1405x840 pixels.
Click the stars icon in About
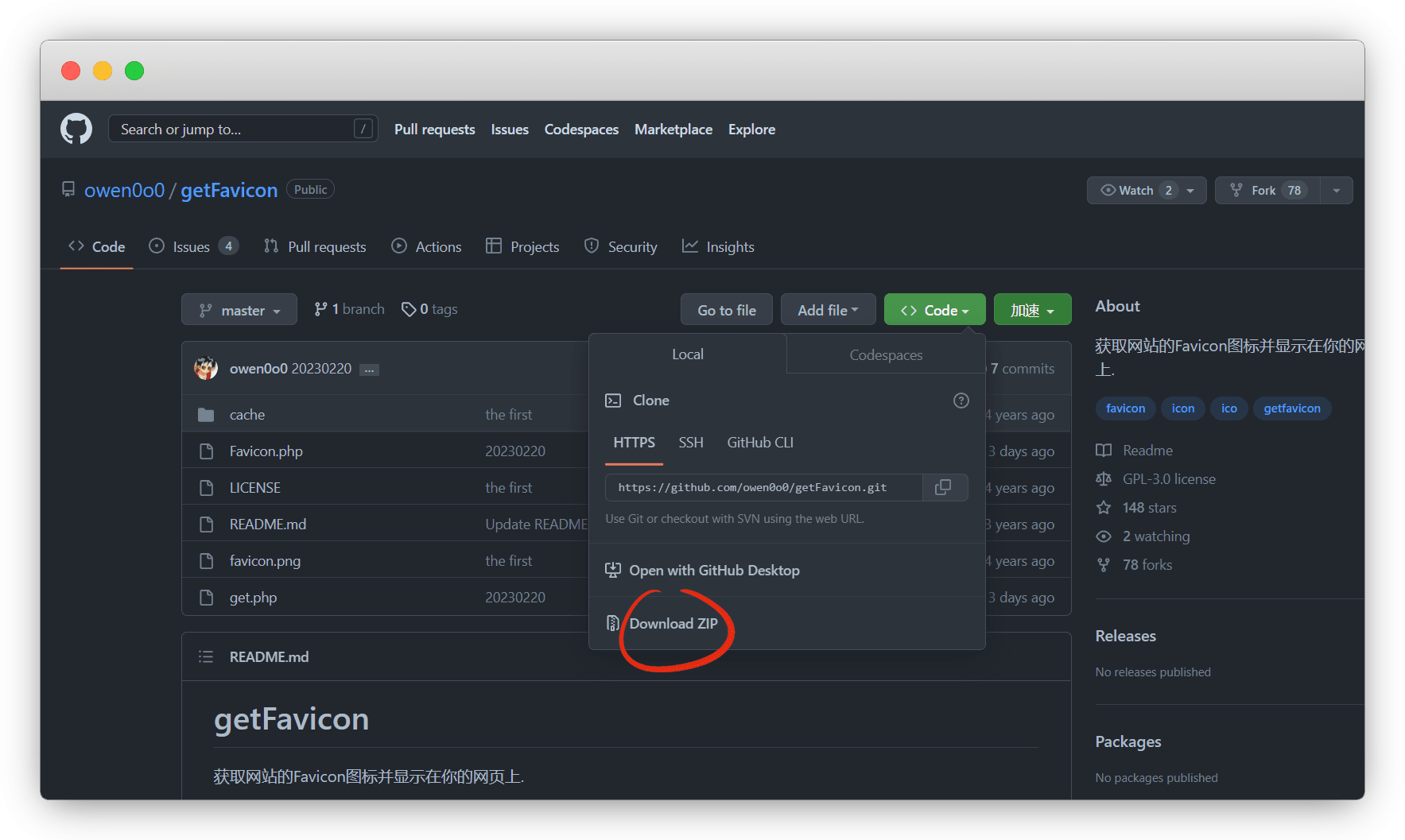click(x=1104, y=508)
